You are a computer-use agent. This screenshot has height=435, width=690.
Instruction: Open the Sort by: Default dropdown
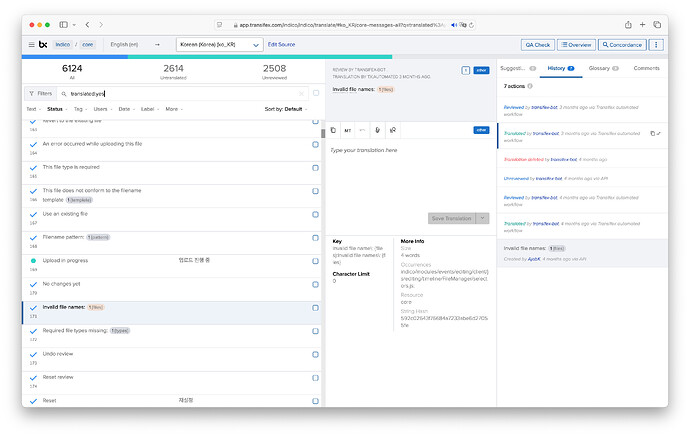click(x=286, y=109)
